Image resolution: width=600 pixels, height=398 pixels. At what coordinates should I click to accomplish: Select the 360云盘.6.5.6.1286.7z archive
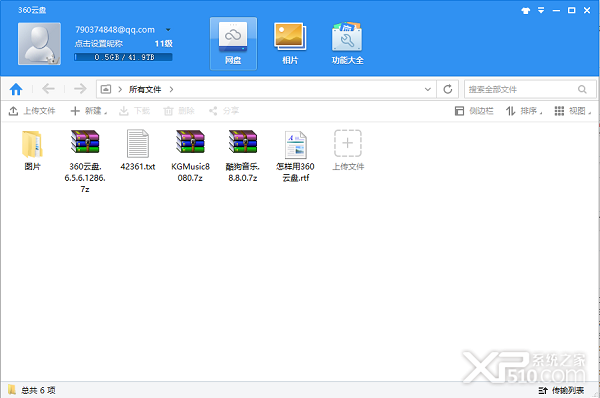[85, 161]
